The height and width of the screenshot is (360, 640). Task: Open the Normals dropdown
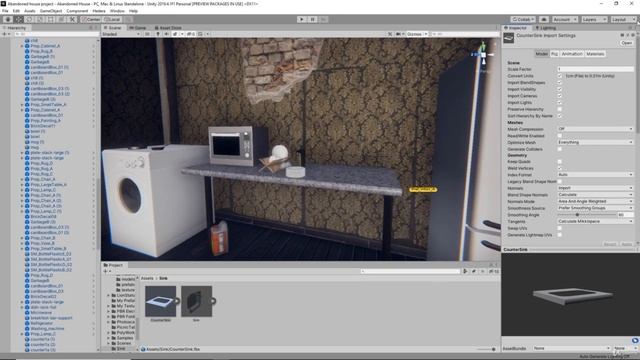(596, 188)
